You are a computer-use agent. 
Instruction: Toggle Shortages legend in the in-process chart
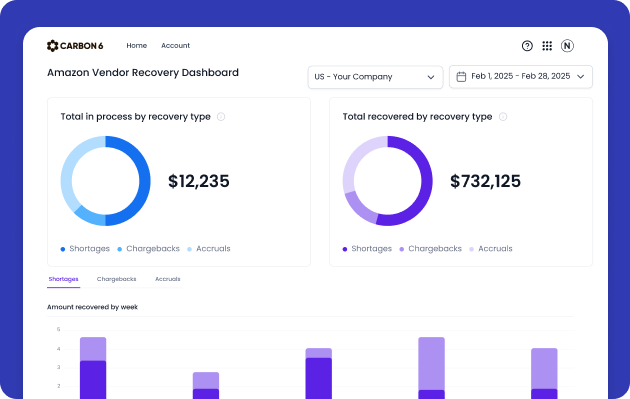pyautogui.click(x=85, y=249)
